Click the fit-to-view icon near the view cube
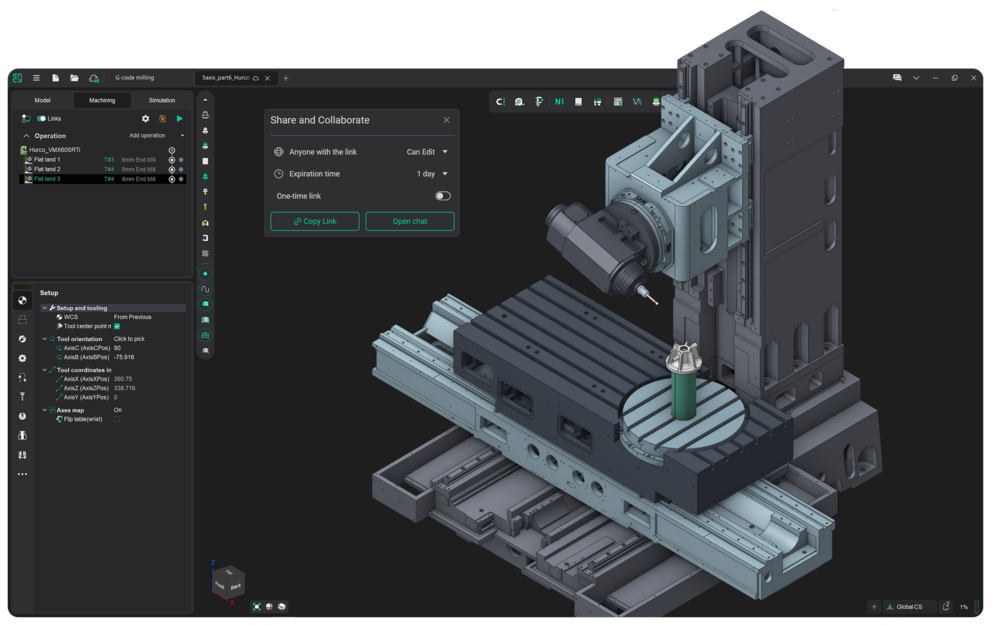 point(257,606)
